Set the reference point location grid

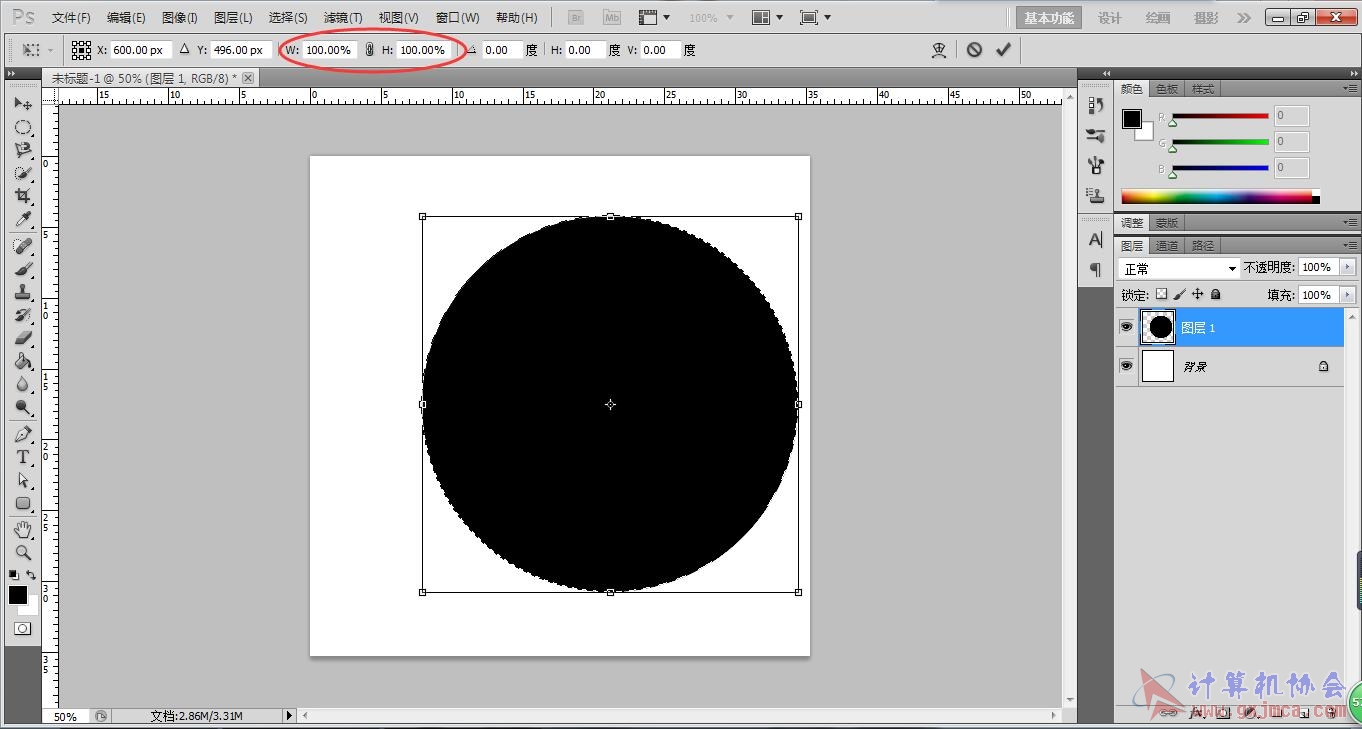pyautogui.click(x=81, y=50)
